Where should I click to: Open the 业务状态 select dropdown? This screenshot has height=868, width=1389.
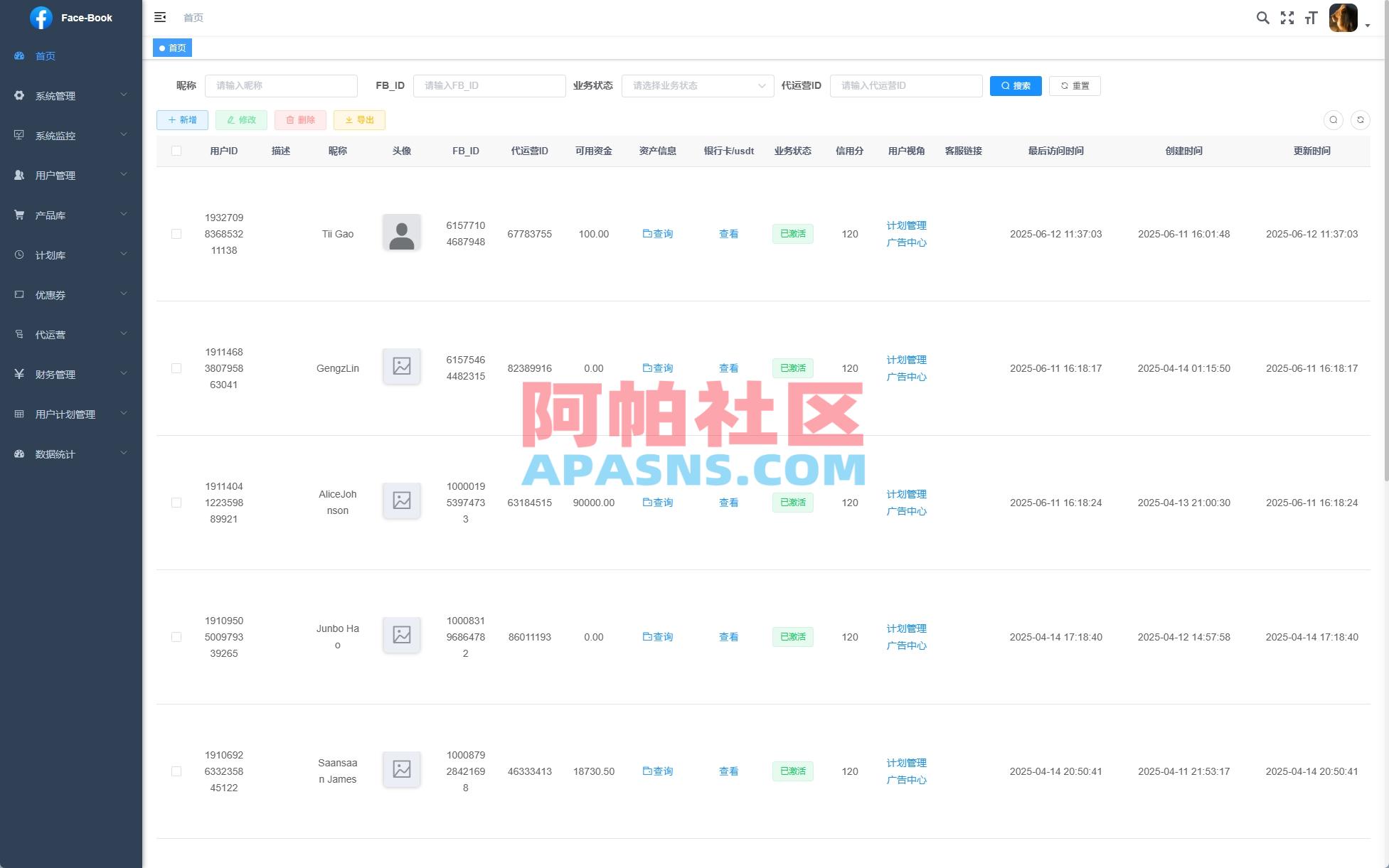coord(698,86)
